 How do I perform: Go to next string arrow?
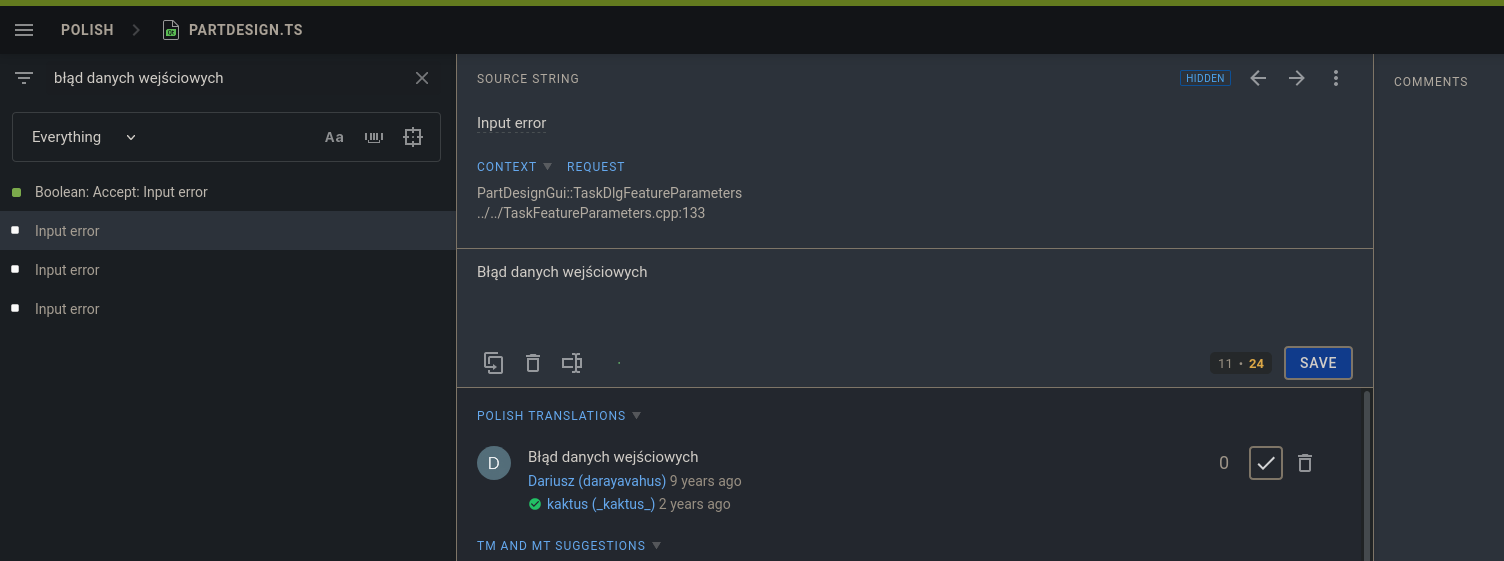pos(1297,78)
